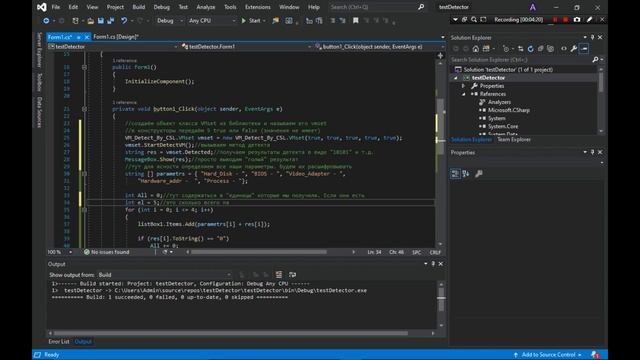Switch Properties panel to Alphabetical view
Image resolution: width=640 pixels, height=360 pixels.
[x=466, y=174]
